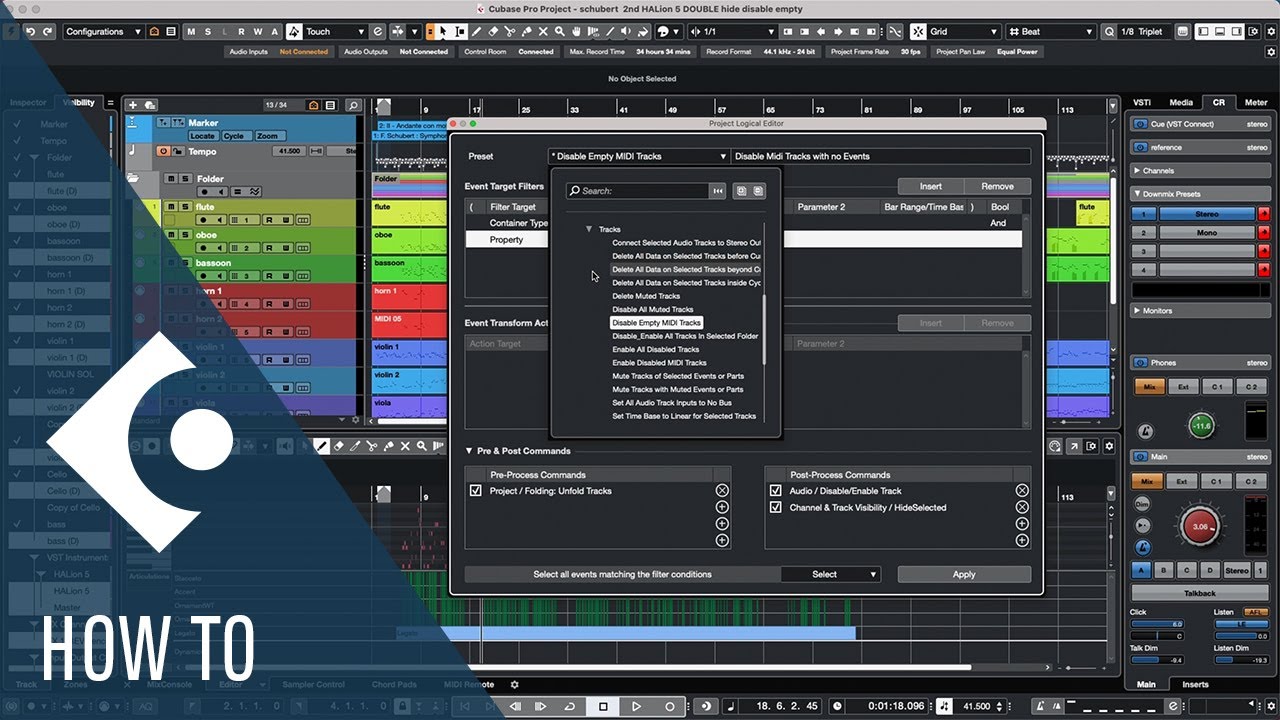Choose Disable Empty MIDI Tracks preset

coord(656,323)
